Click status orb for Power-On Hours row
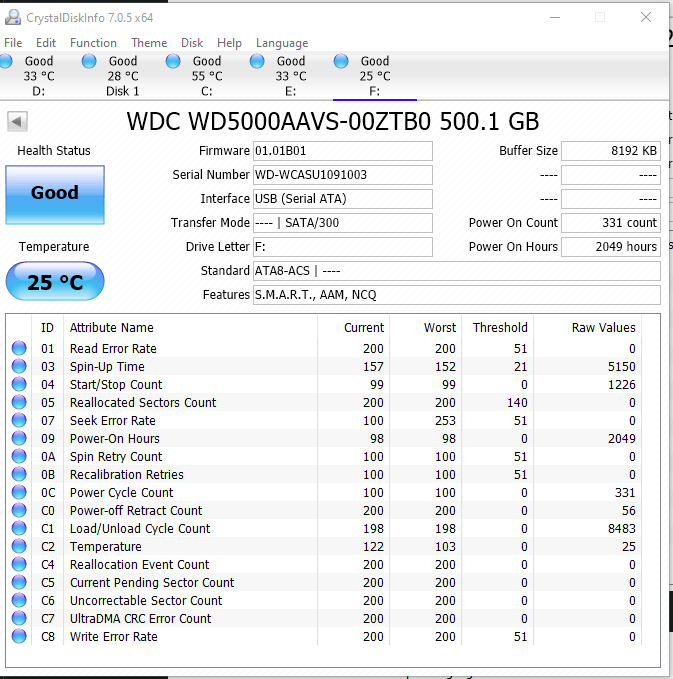The image size is (673, 679). pyautogui.click(x=19, y=438)
